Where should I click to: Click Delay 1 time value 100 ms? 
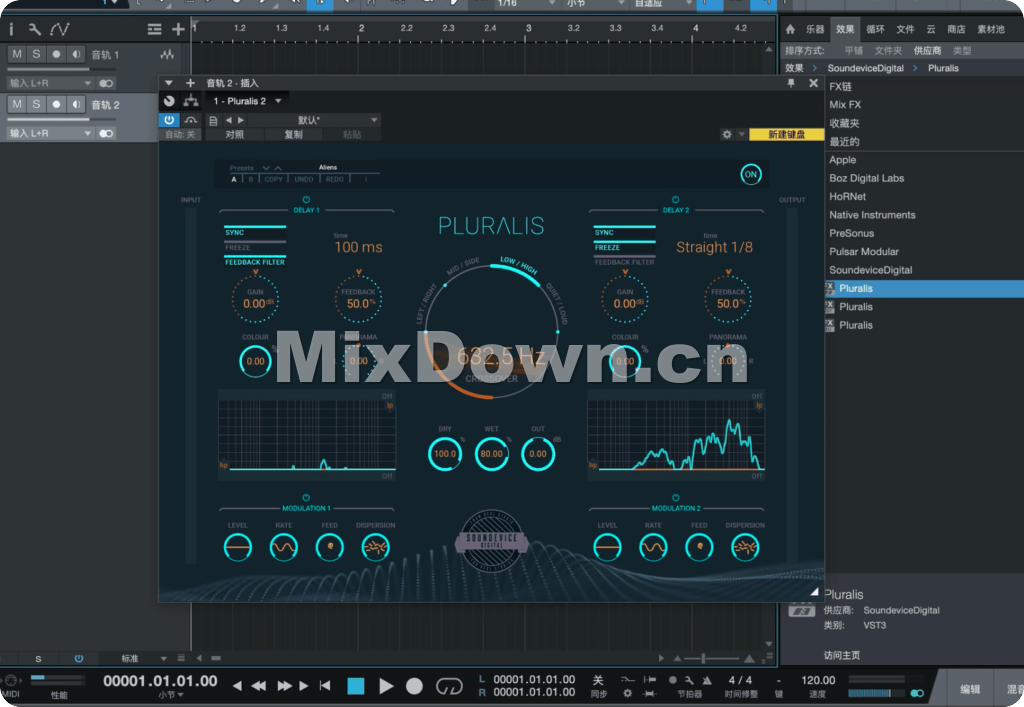(x=359, y=247)
